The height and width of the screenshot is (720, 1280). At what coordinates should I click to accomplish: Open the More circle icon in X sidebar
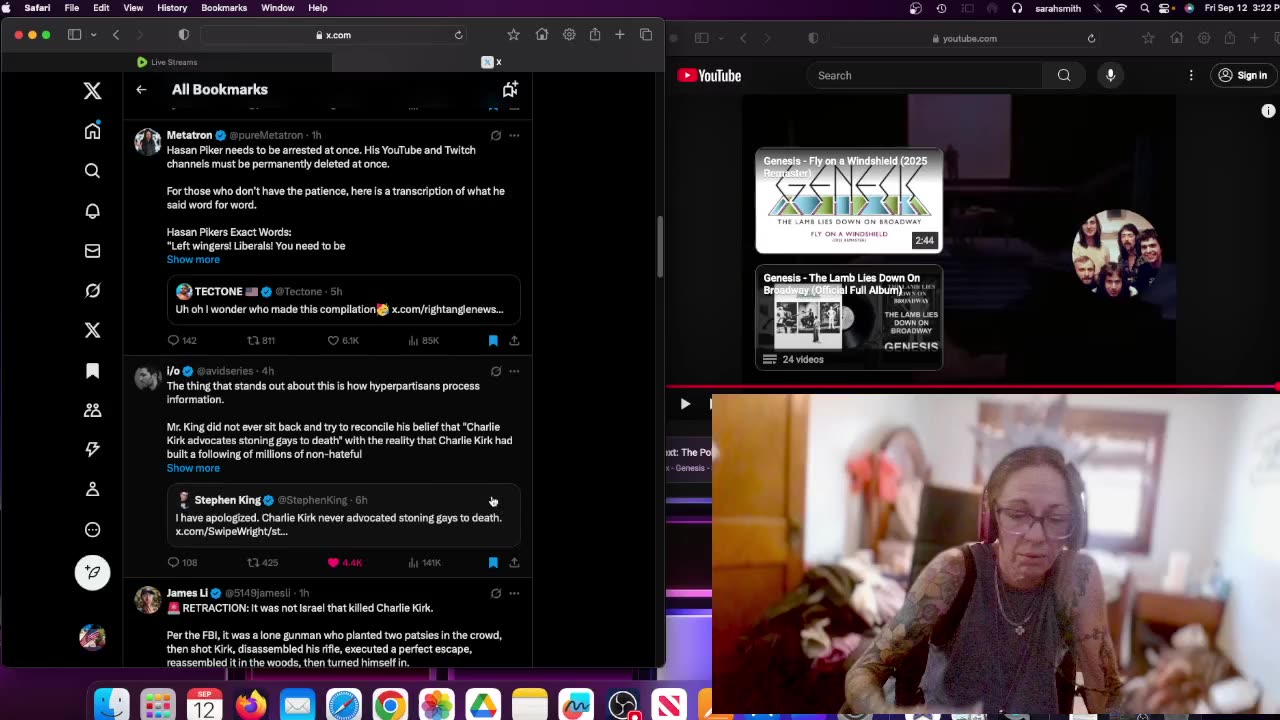point(92,530)
